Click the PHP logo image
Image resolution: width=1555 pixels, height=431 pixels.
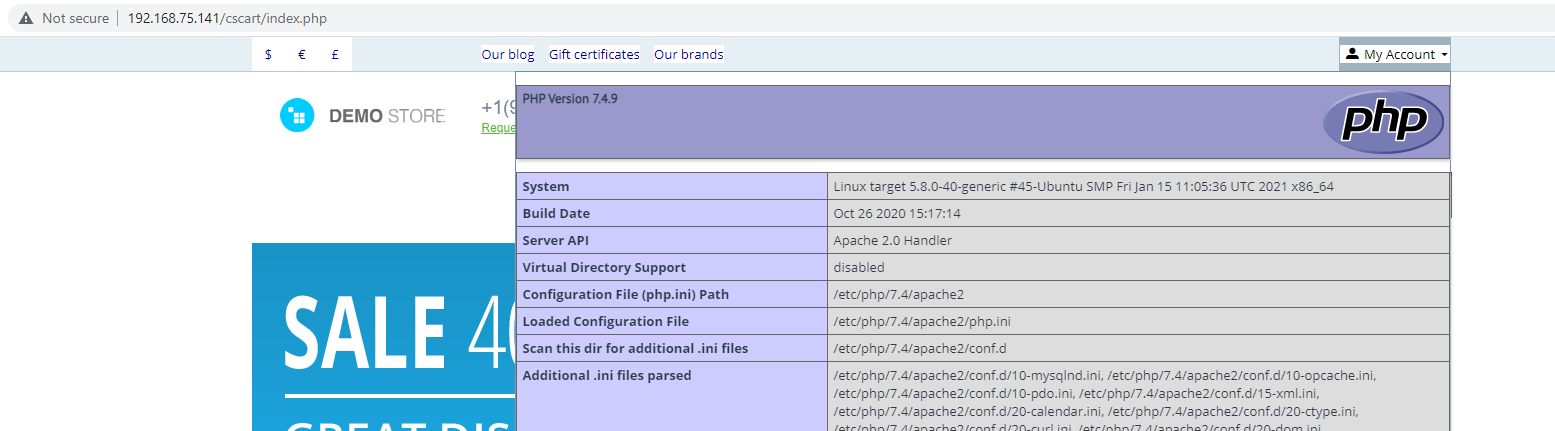tap(1383, 122)
